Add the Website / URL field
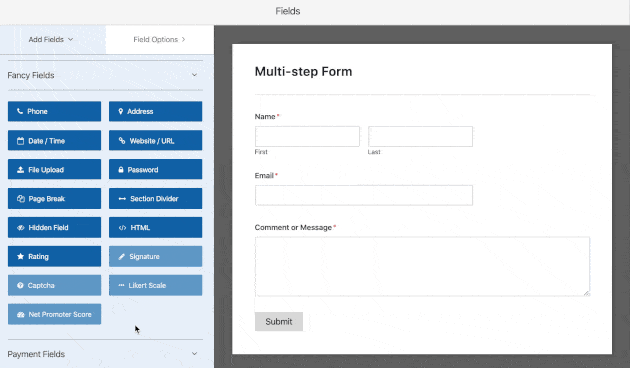The image size is (630, 368). click(x=155, y=141)
